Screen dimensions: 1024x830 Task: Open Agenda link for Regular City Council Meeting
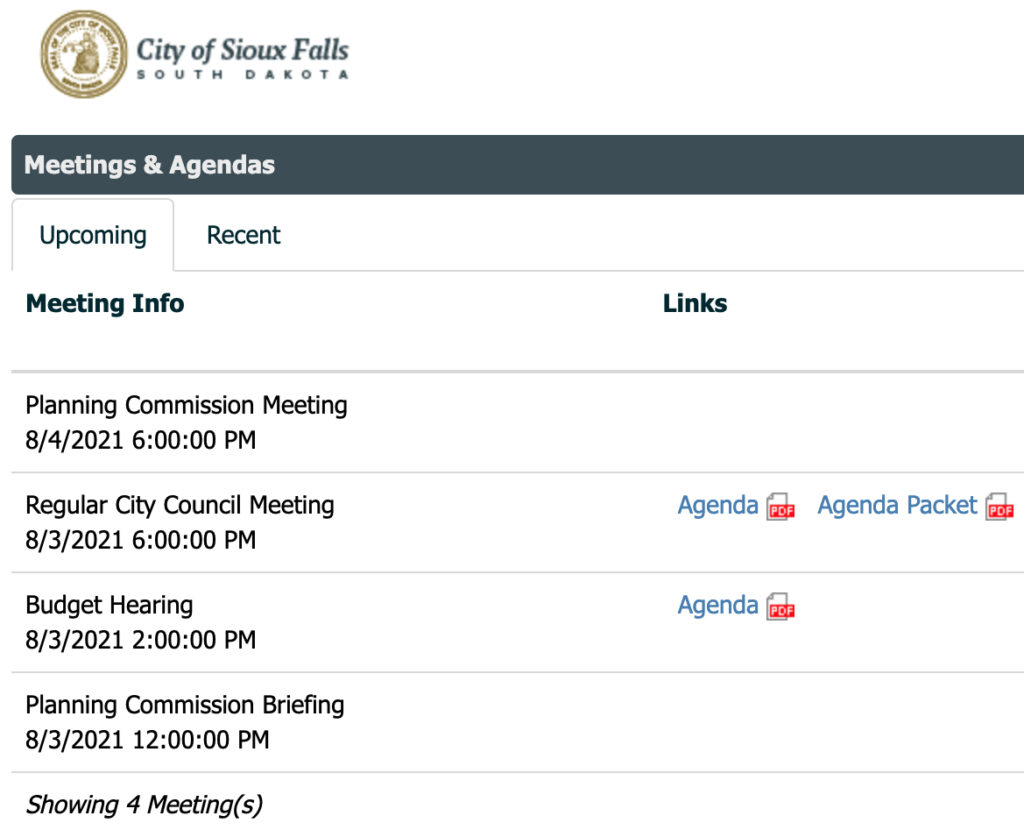tap(718, 505)
